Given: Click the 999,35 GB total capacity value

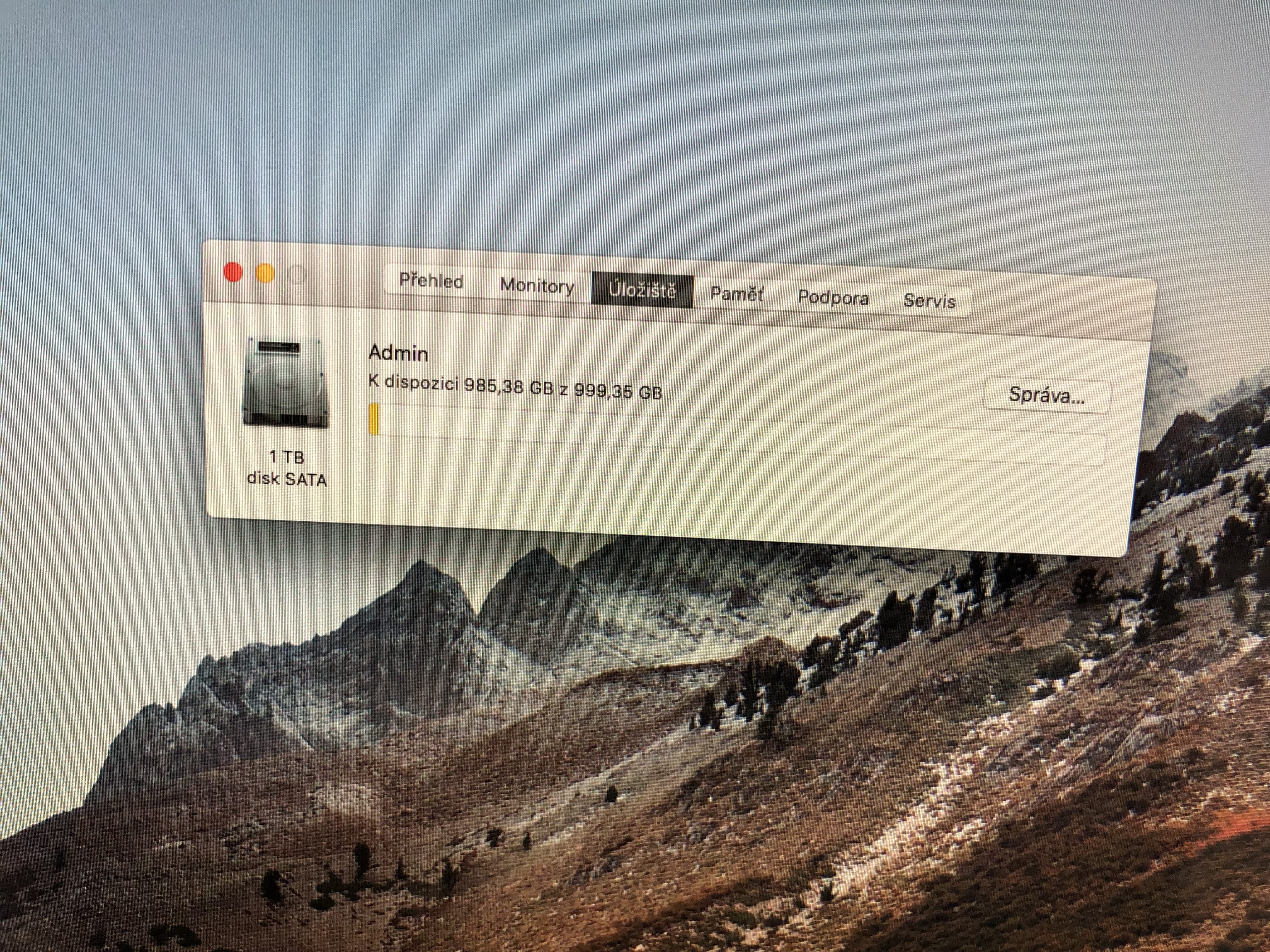Looking at the screenshot, I should (618, 392).
